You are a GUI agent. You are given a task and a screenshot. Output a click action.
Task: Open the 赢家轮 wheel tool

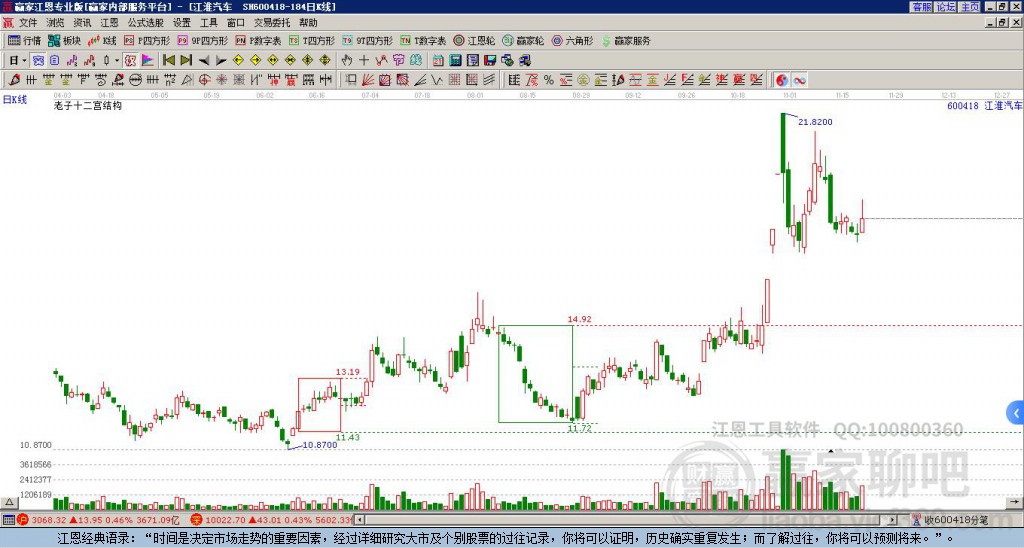point(523,40)
